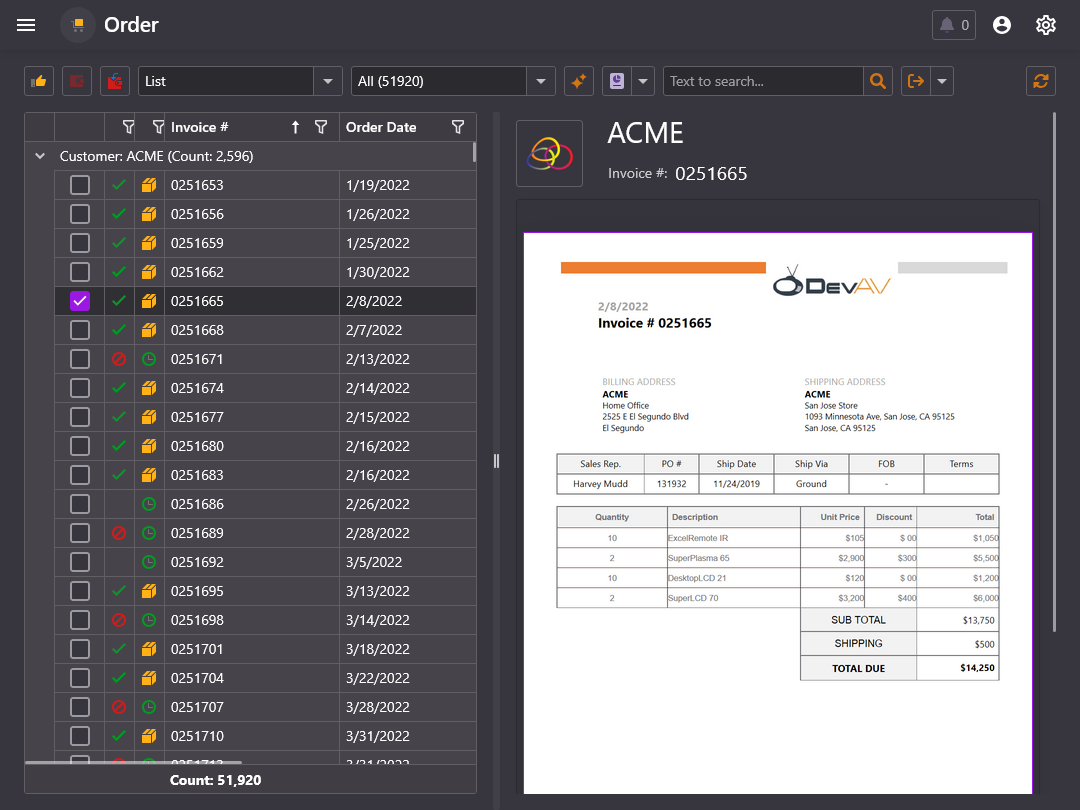Tick the checkbox for invoice 0251686

80,504
